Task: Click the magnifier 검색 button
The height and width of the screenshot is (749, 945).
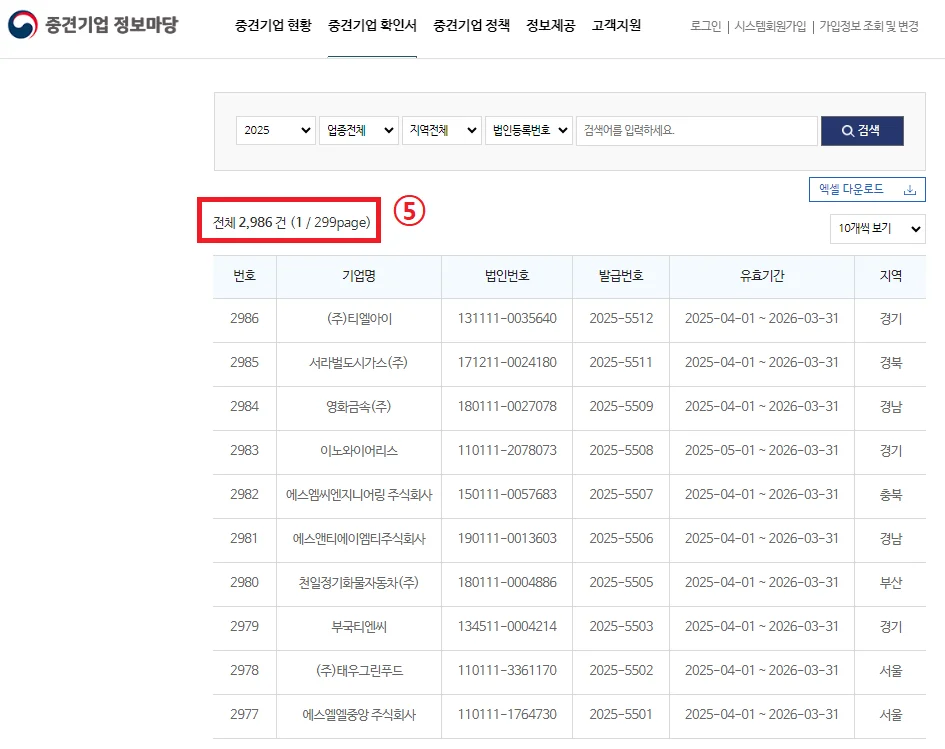Action: click(x=862, y=131)
